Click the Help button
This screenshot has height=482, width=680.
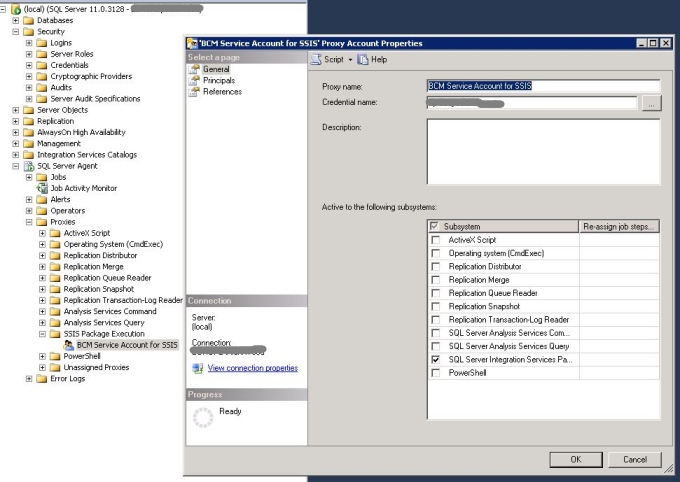[372, 59]
